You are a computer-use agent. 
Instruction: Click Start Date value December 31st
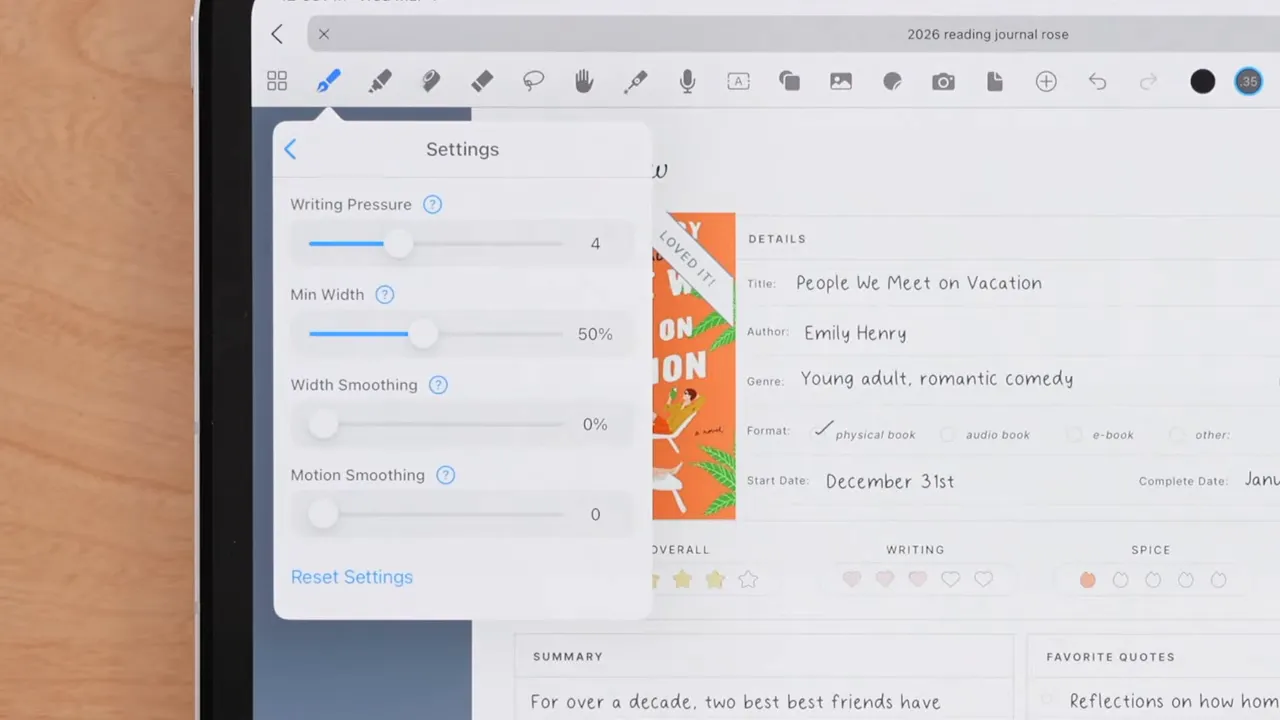(x=890, y=481)
